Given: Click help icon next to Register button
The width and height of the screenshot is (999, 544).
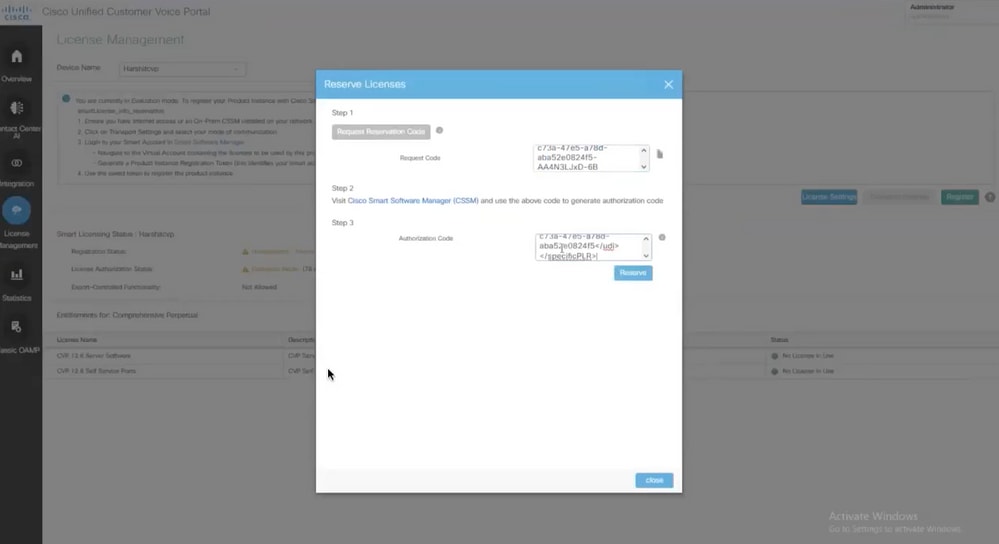Looking at the screenshot, I should 990,197.
